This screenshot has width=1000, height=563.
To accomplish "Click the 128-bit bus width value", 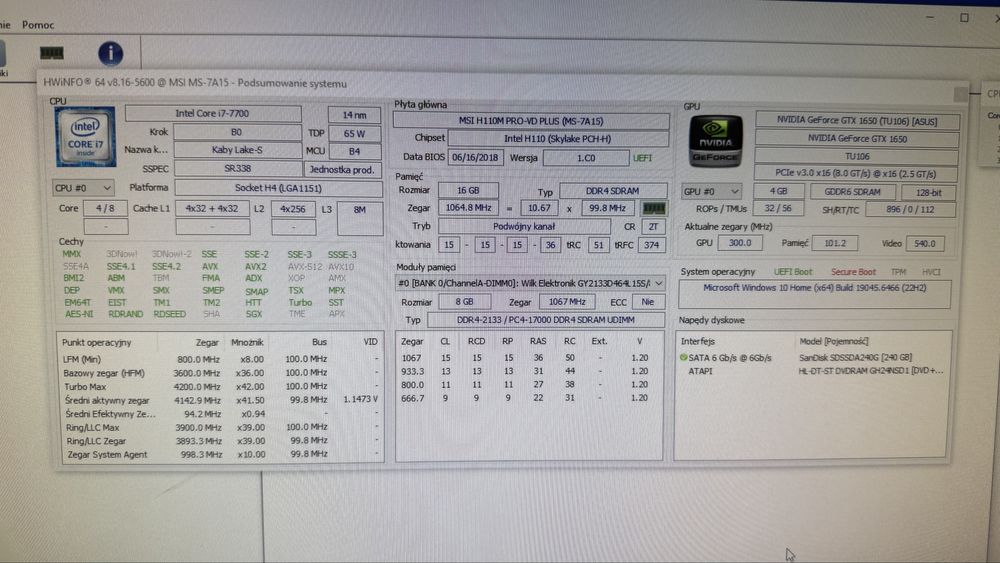I will coord(928,193).
